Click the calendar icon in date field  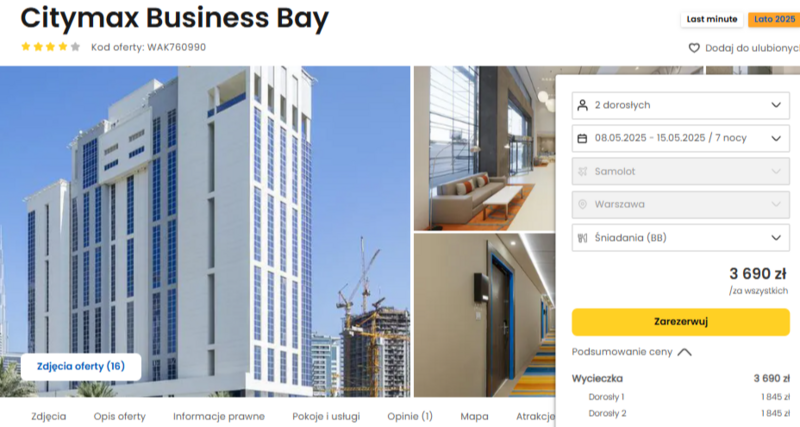pyautogui.click(x=582, y=138)
